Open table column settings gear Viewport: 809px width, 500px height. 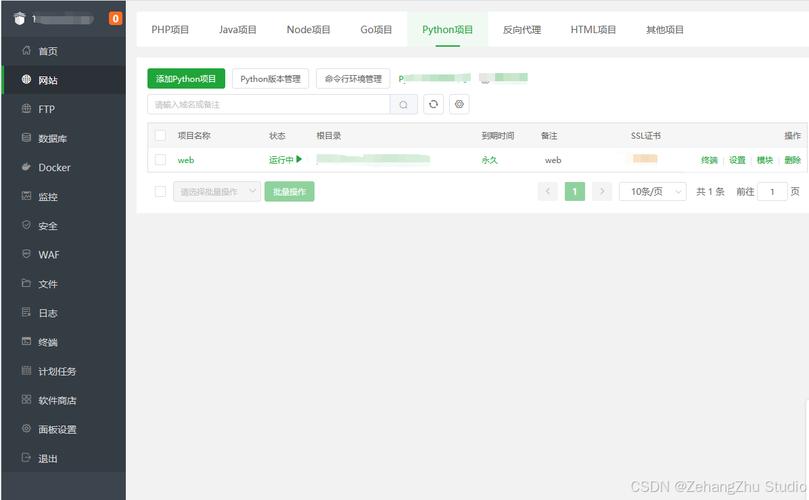click(459, 104)
